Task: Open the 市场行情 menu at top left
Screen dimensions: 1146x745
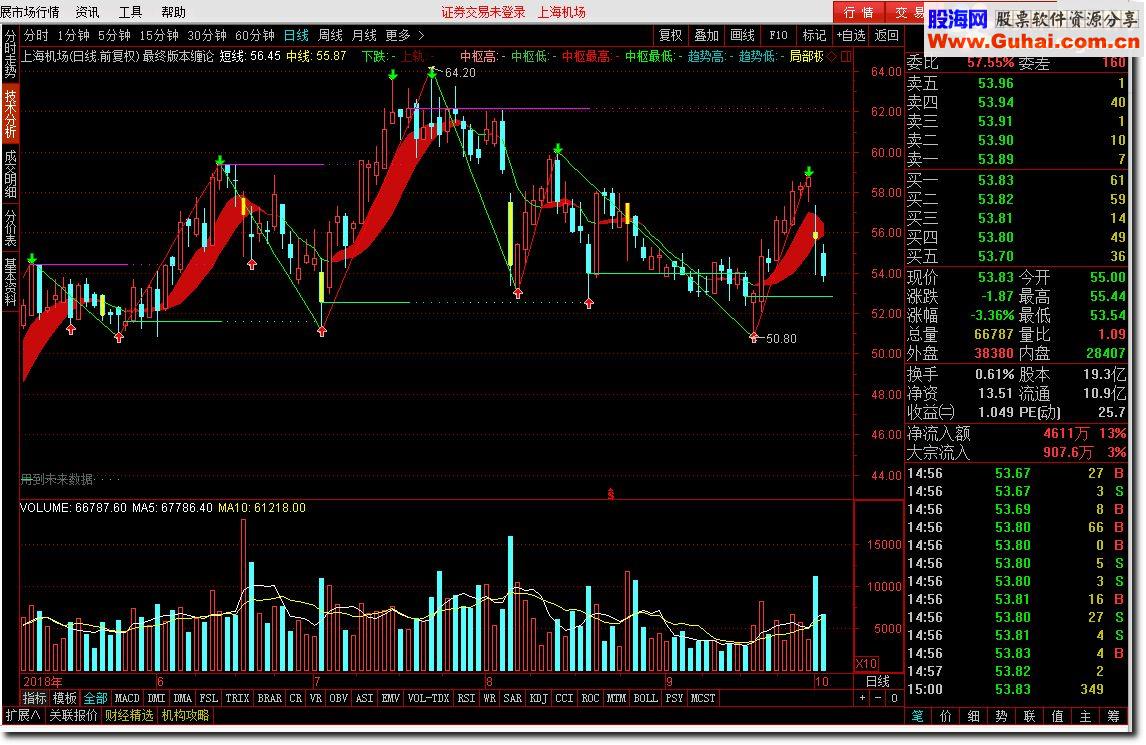Action: [x=30, y=12]
